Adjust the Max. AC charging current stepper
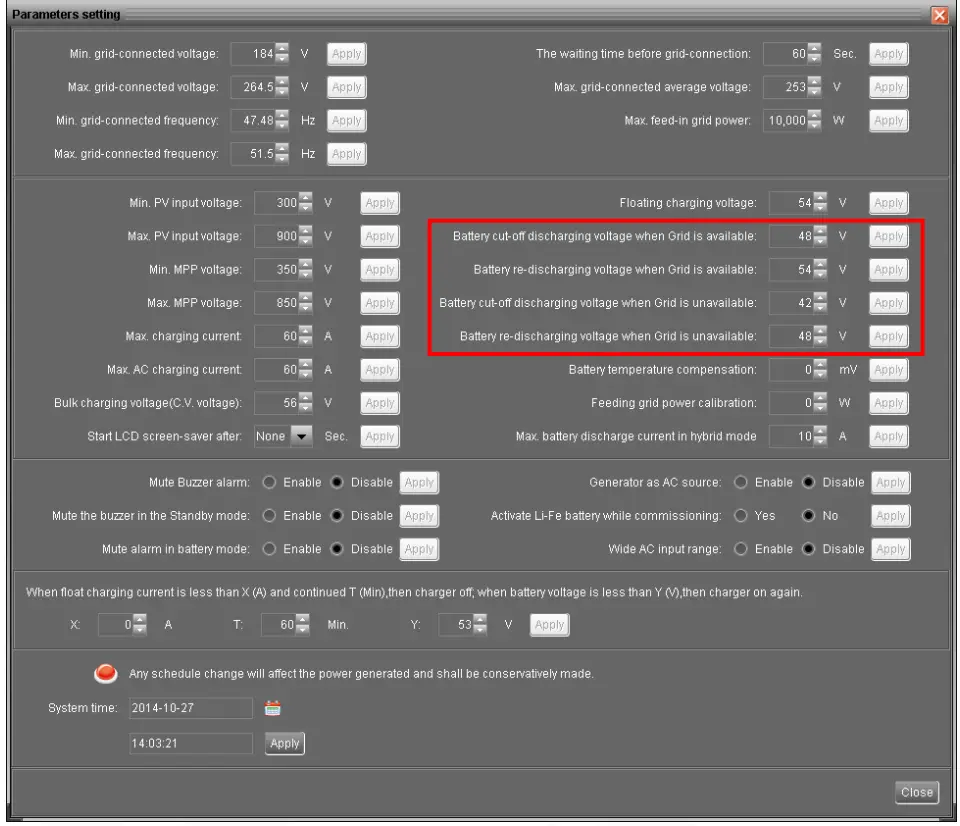This screenshot has height=826, width=960. click(x=305, y=370)
